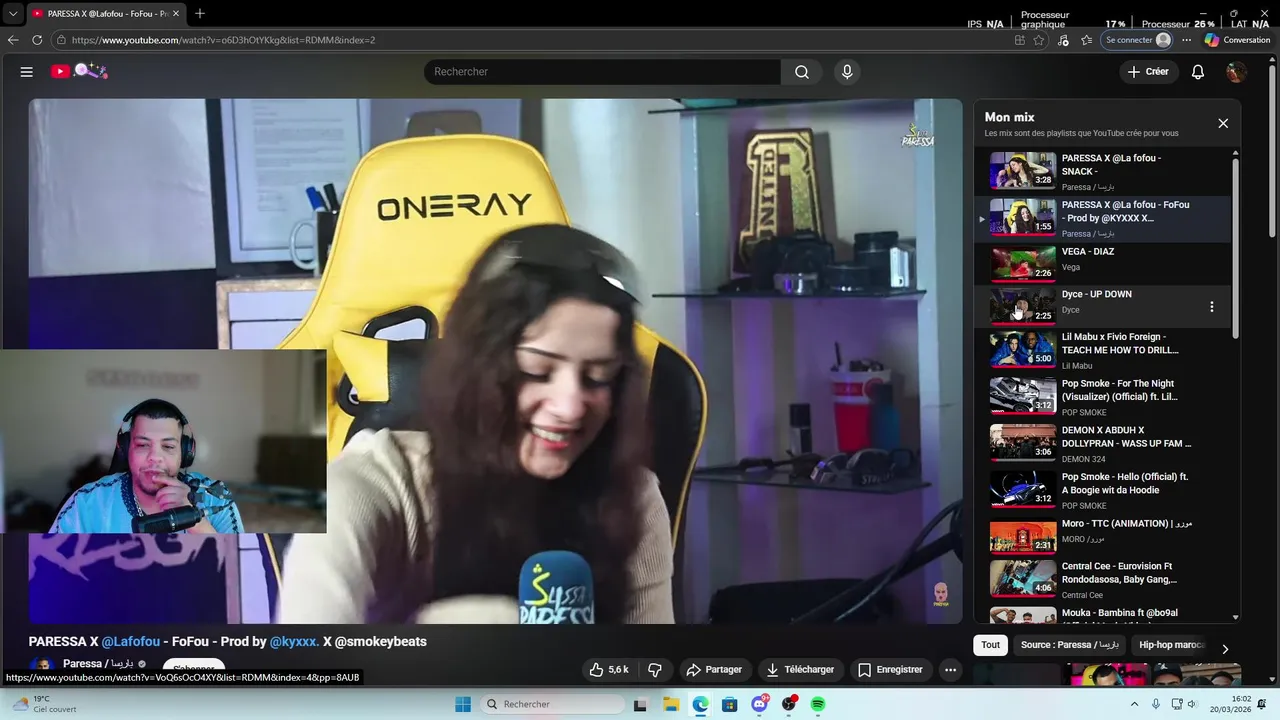Select Dyce - UP DOWN thumbnail
The width and height of the screenshot is (1280, 720).
point(1022,307)
